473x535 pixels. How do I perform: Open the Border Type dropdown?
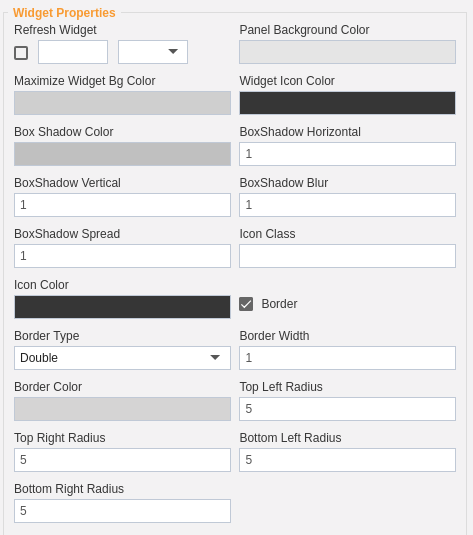pos(122,358)
